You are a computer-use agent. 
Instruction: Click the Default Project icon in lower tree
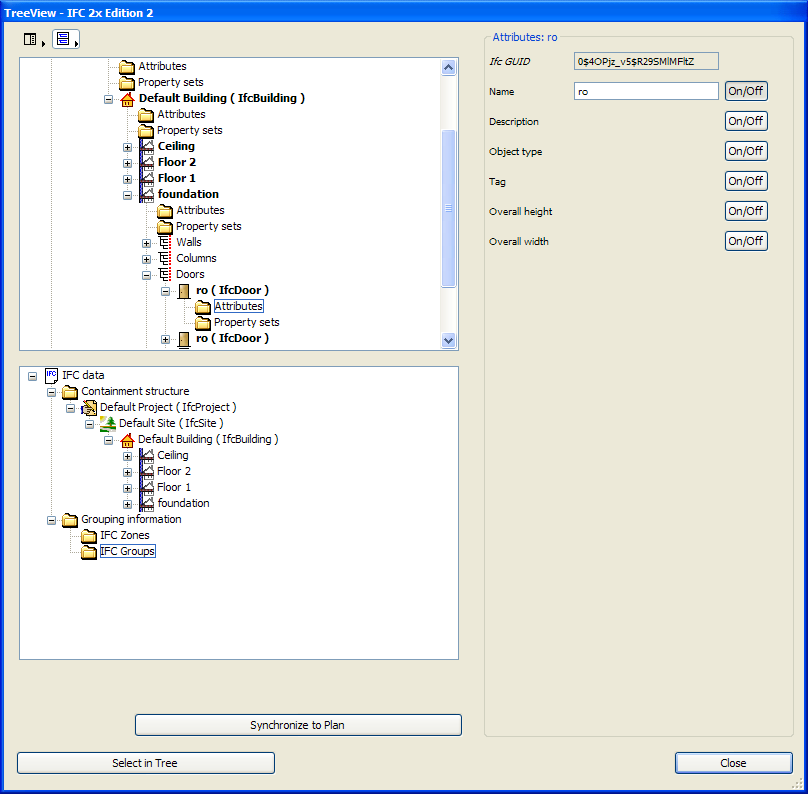(89, 408)
